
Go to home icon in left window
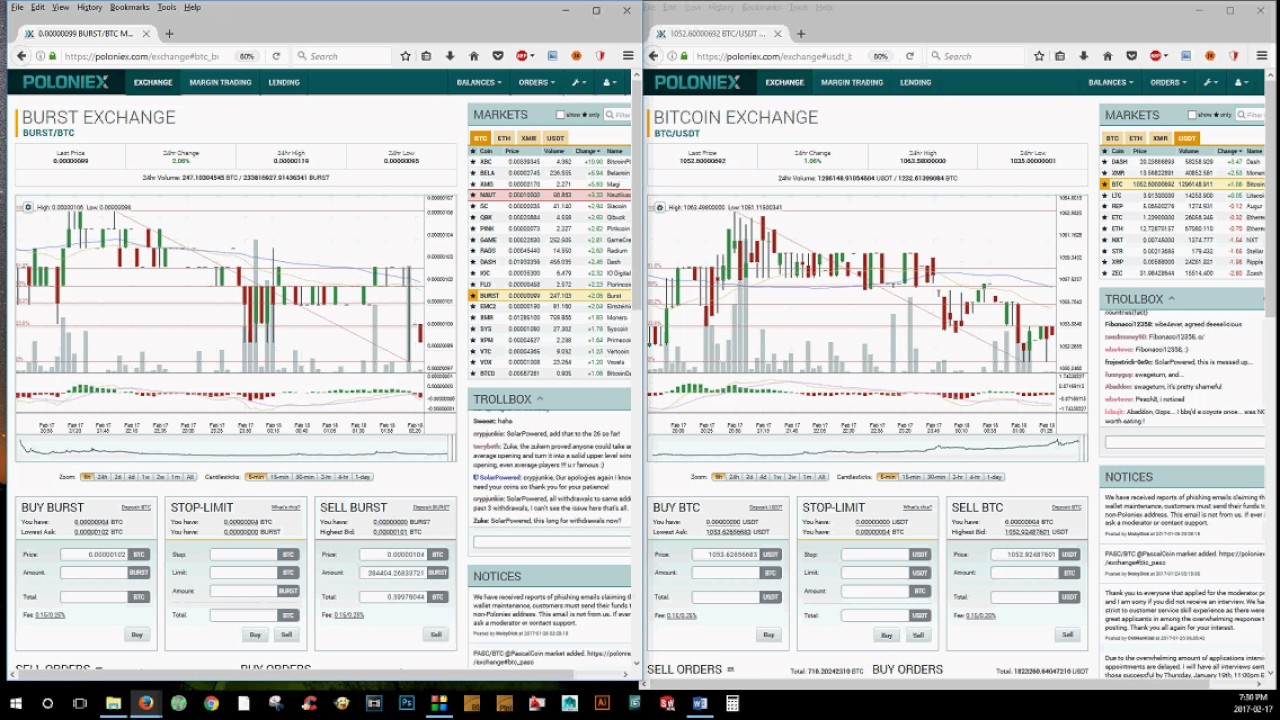(474, 56)
